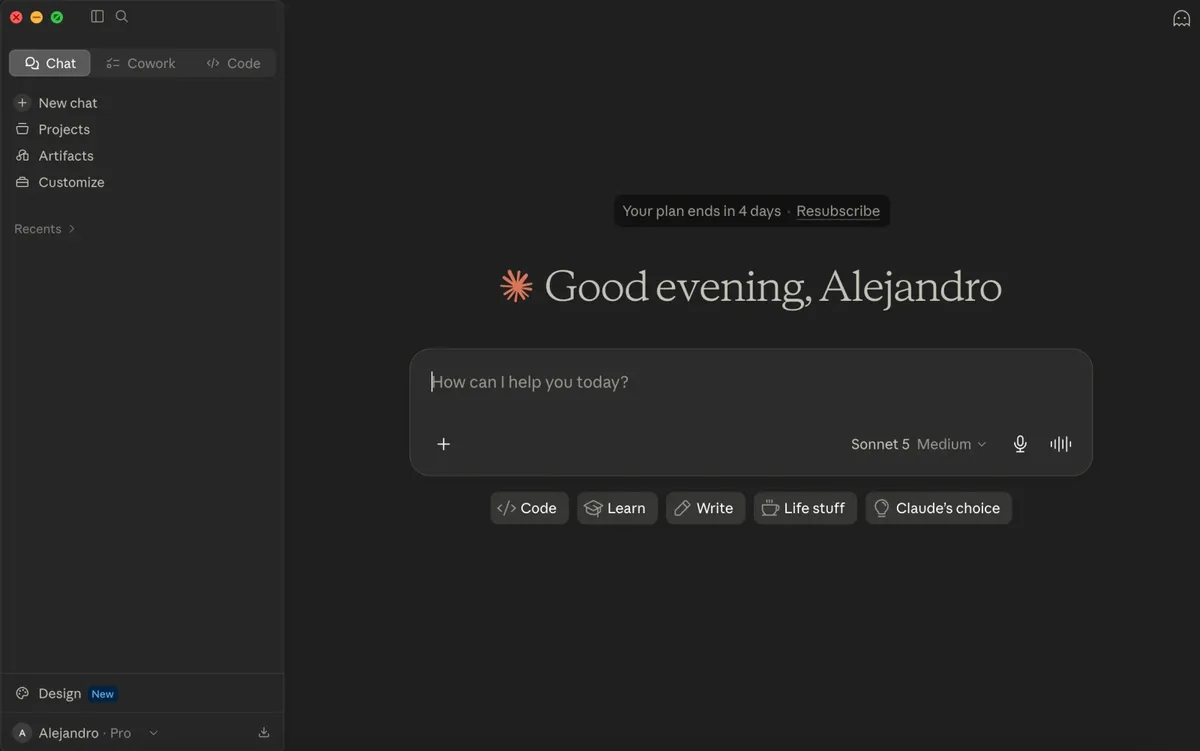This screenshot has width=1200, height=751.
Task: Select the Code suggestion chip
Action: point(529,508)
